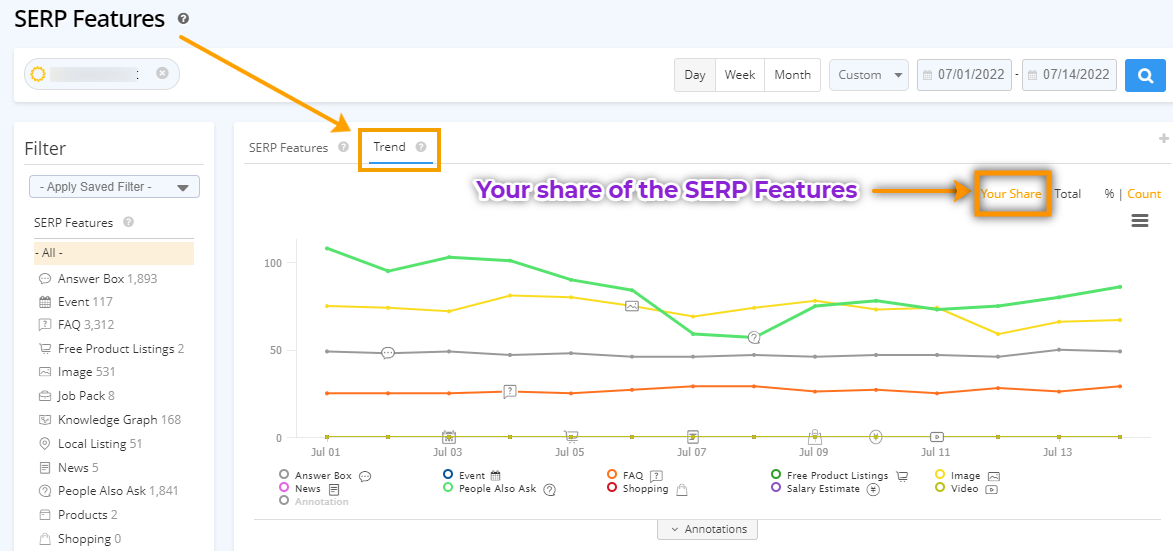Screen dimensions: 1173x551
Task: Click the Products box icon in filter
Action: click(x=45, y=515)
